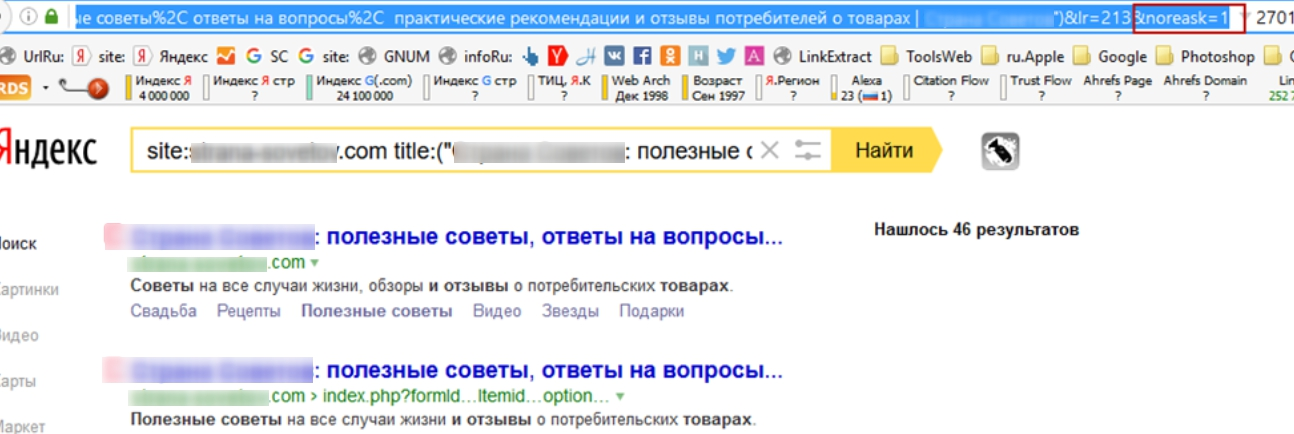
Task: Expand the second result's URL arrow
Action: click(621, 396)
